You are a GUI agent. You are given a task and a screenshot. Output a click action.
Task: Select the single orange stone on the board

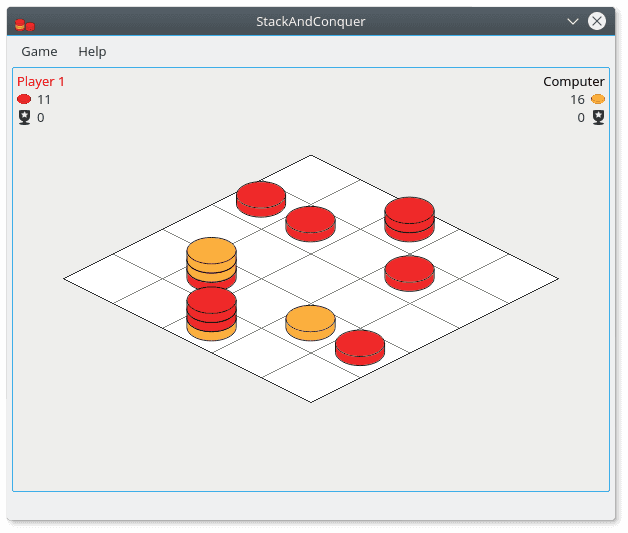(x=310, y=323)
